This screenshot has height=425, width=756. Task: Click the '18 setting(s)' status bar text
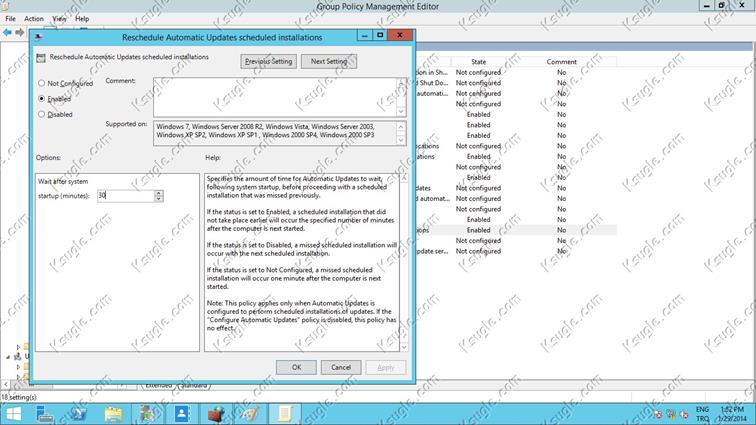click(x=19, y=397)
